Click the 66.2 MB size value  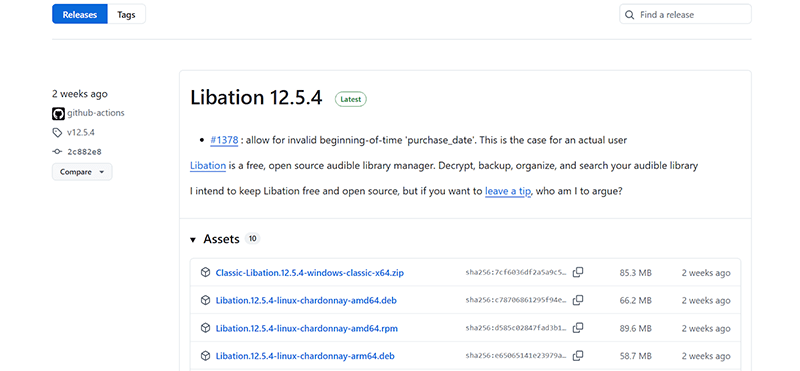pos(635,301)
